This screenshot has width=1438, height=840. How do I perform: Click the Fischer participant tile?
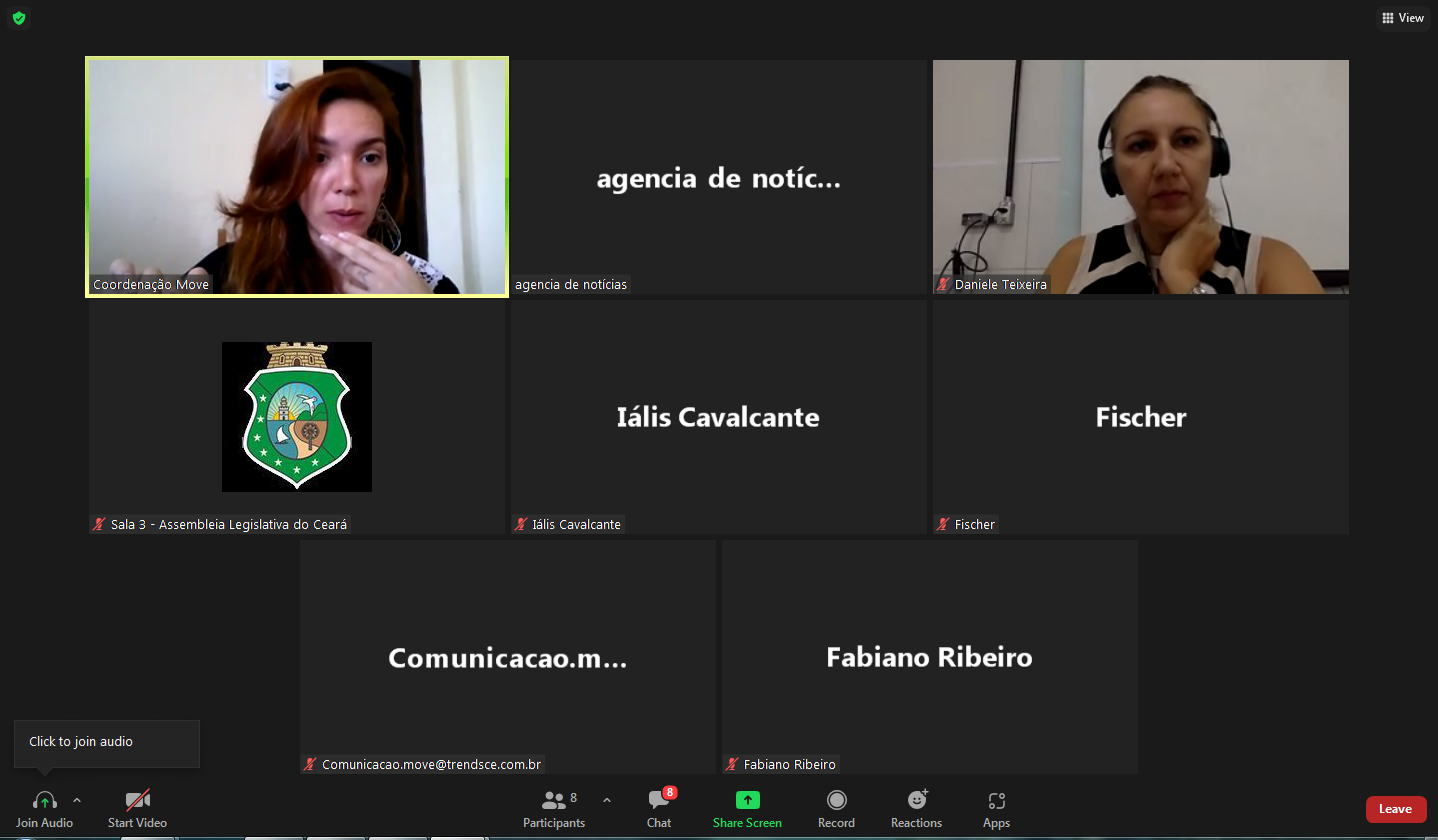click(x=1140, y=417)
